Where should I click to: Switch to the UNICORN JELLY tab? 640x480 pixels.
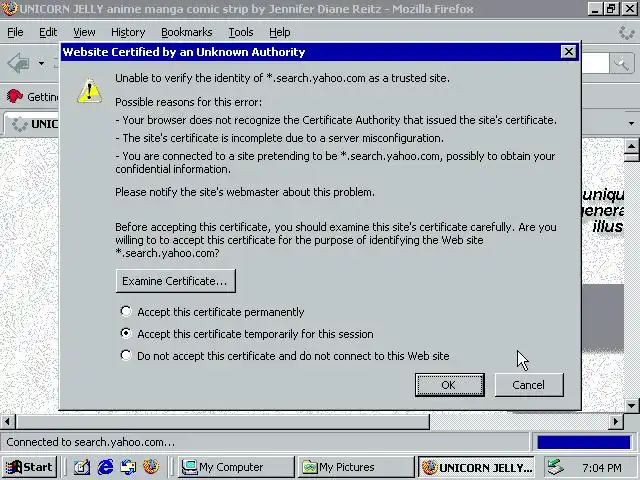33,124
